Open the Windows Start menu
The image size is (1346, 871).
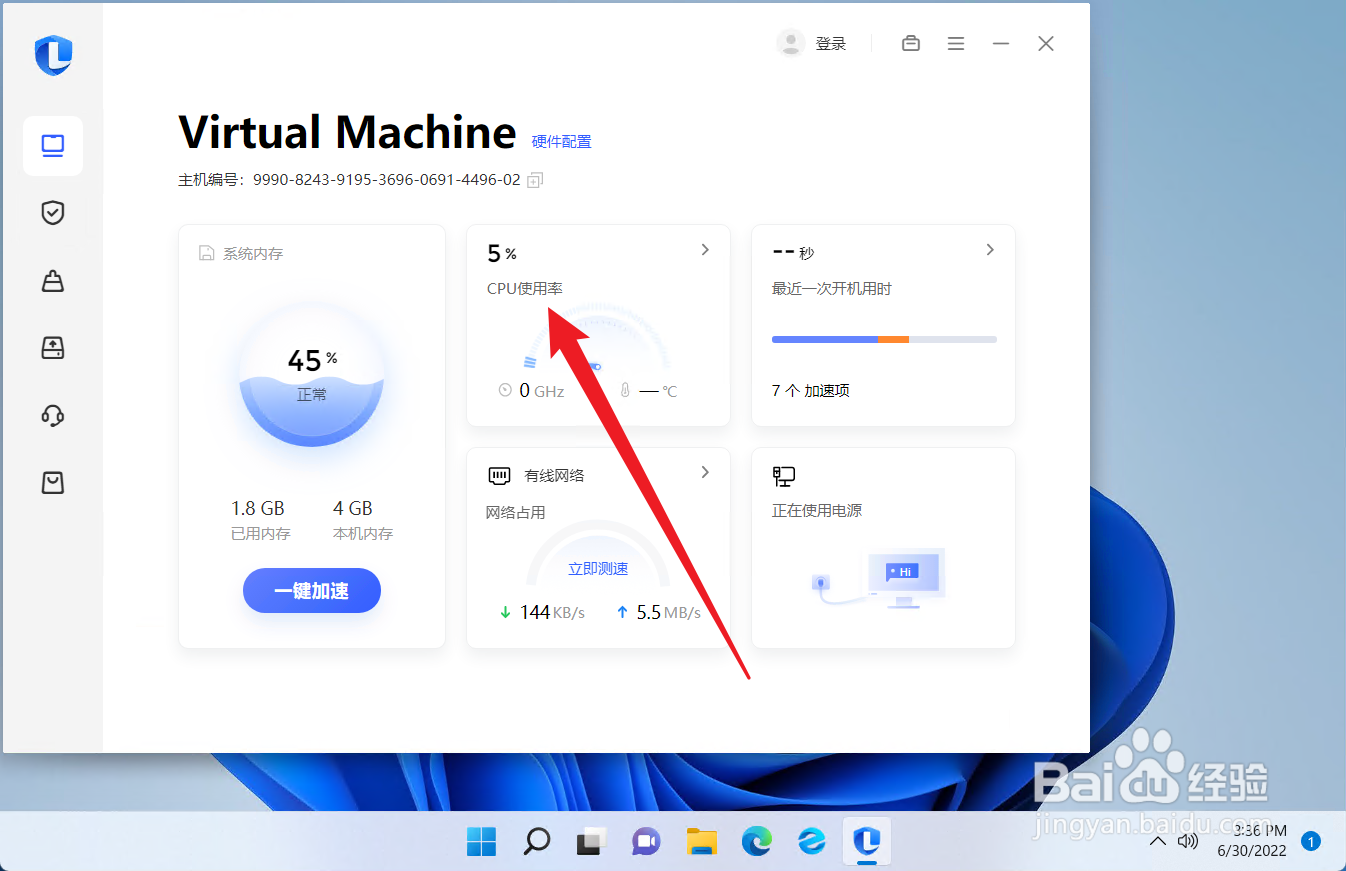[481, 842]
